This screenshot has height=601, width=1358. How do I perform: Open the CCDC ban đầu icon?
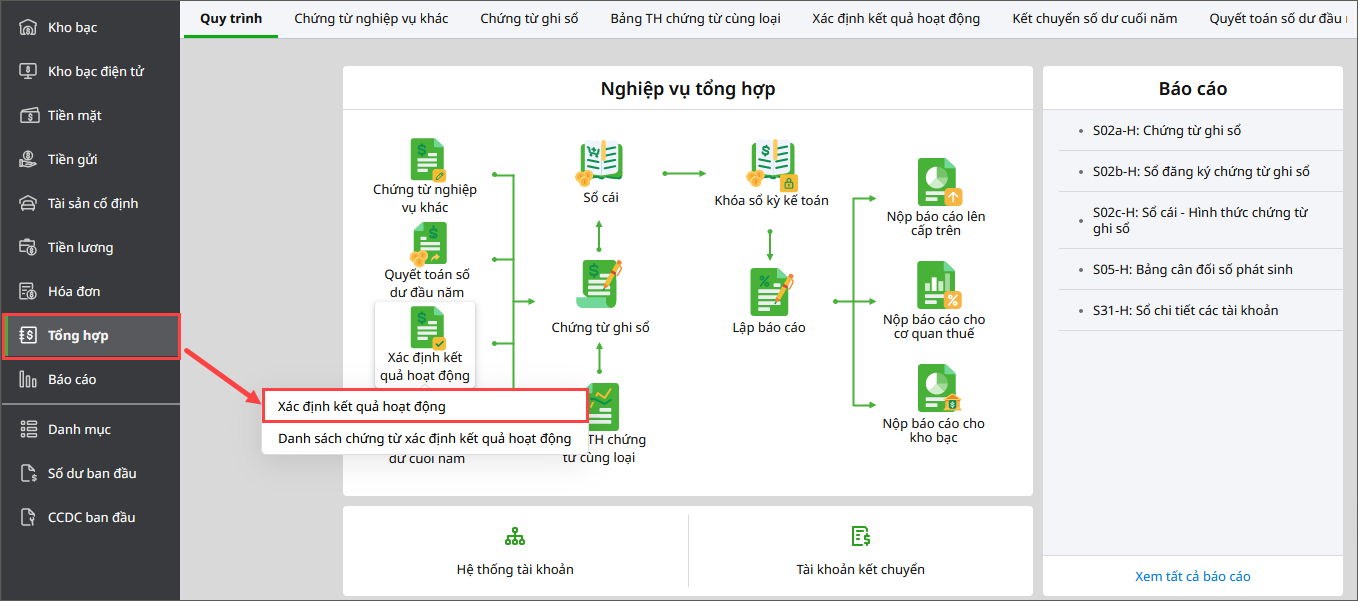(x=28, y=517)
